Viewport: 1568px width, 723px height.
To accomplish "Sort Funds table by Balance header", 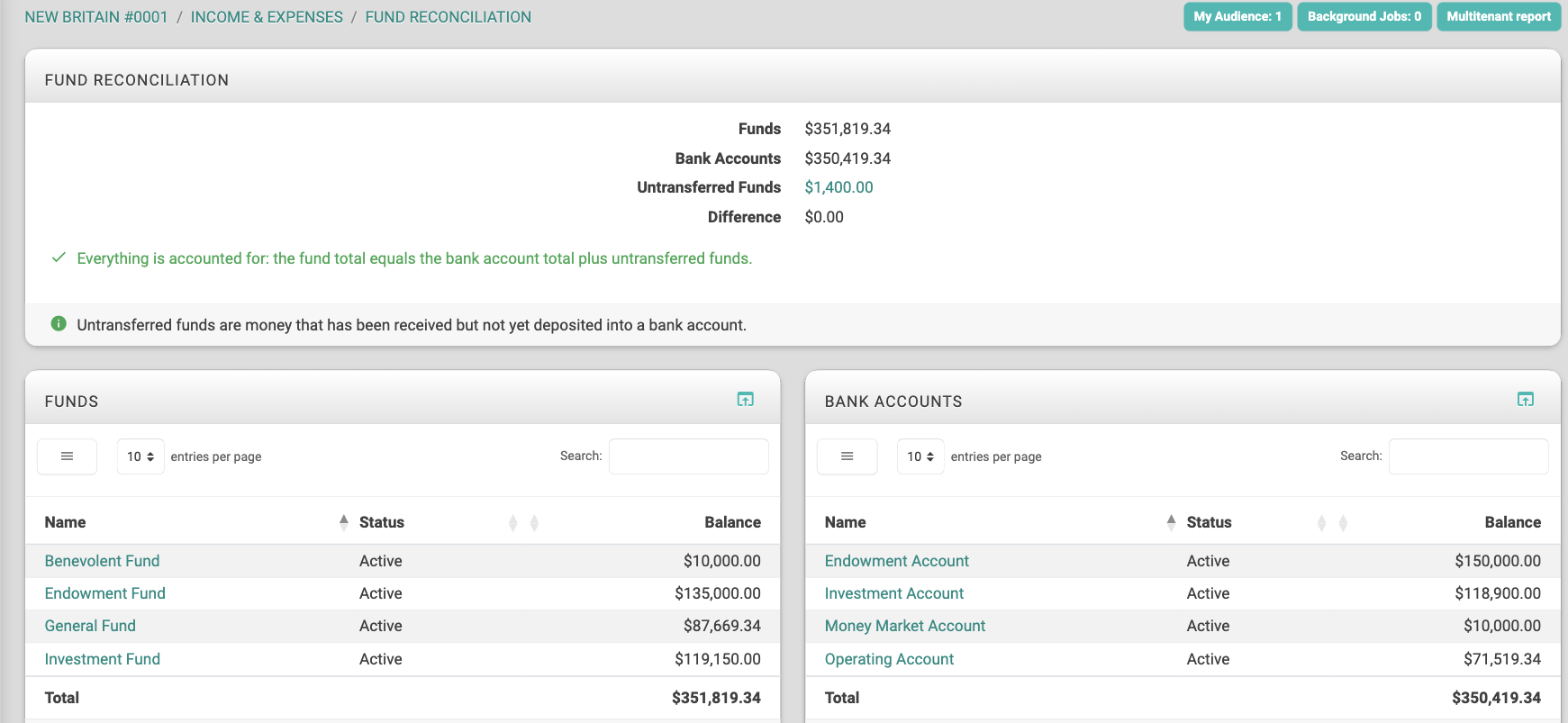I will pos(733,522).
